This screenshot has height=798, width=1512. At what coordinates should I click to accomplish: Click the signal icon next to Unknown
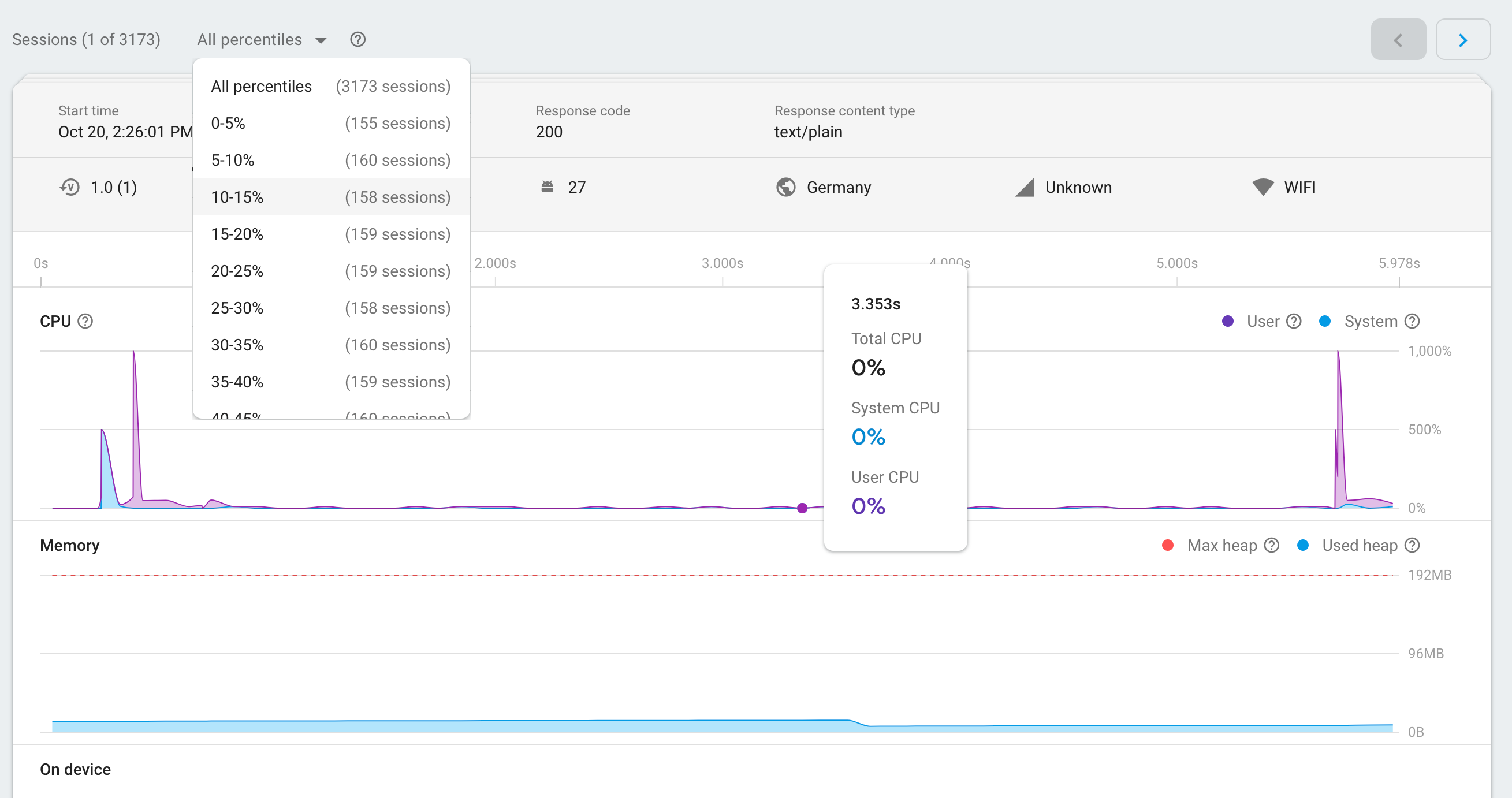coord(1025,187)
